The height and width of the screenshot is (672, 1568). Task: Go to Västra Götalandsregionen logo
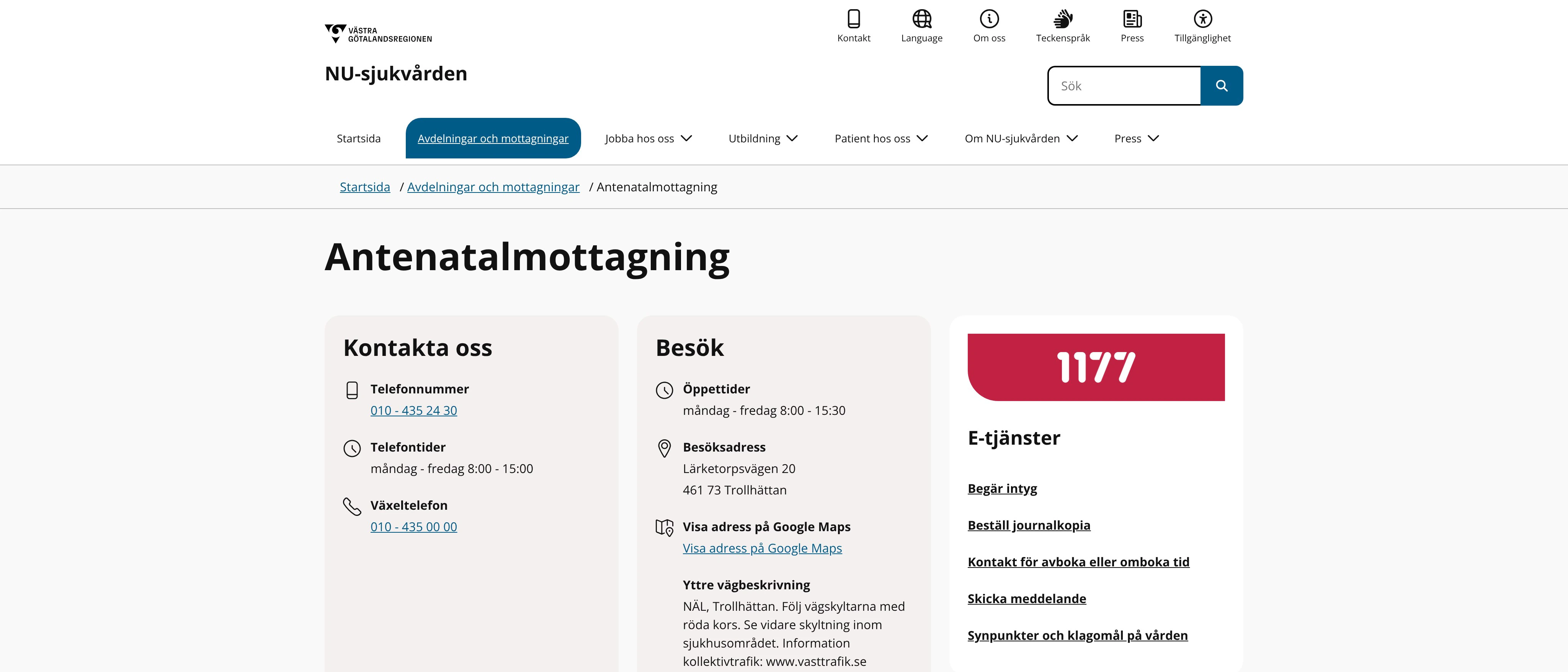[x=378, y=34]
